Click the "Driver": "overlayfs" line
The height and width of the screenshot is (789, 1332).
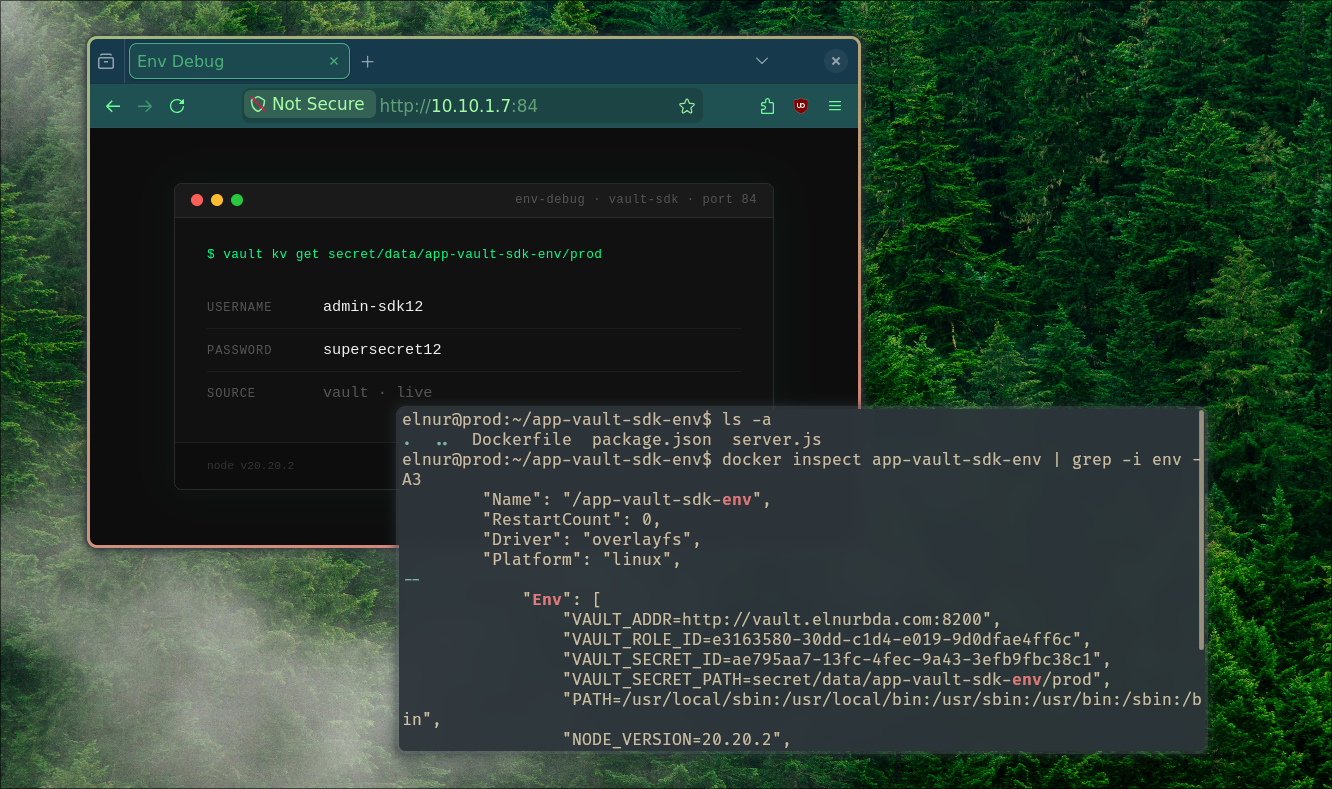[x=592, y=540]
